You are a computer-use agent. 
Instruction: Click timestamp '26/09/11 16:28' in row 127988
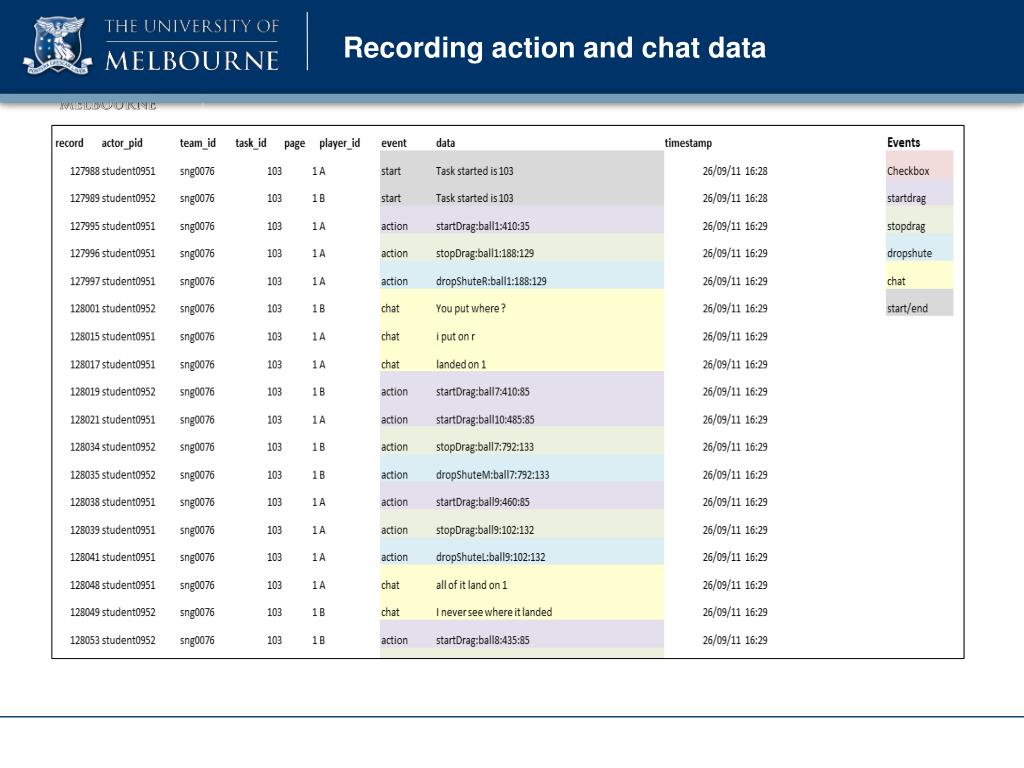coord(735,171)
